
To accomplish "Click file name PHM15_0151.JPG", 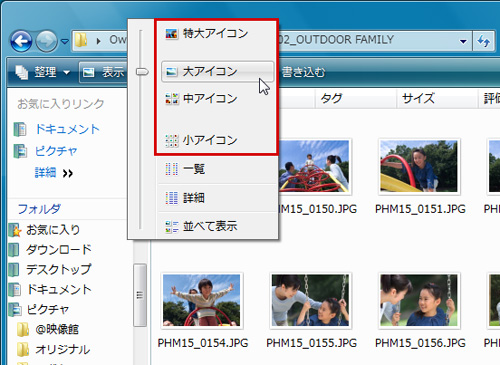I will point(420,209).
